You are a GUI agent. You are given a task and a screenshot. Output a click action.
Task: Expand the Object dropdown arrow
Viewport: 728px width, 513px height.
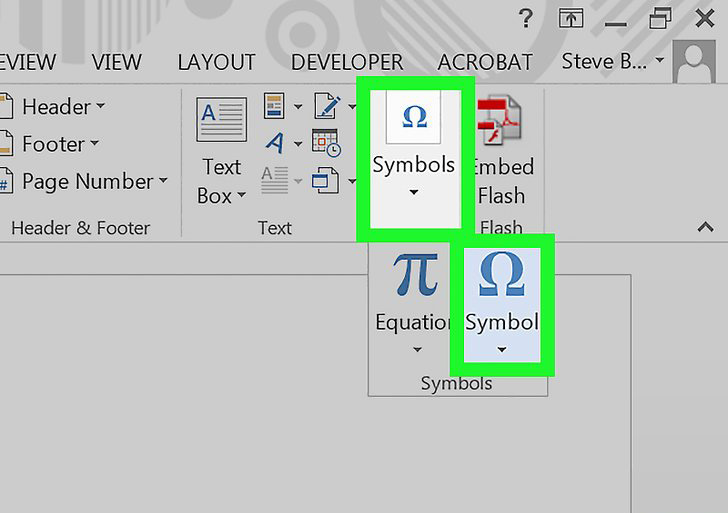coord(352,181)
